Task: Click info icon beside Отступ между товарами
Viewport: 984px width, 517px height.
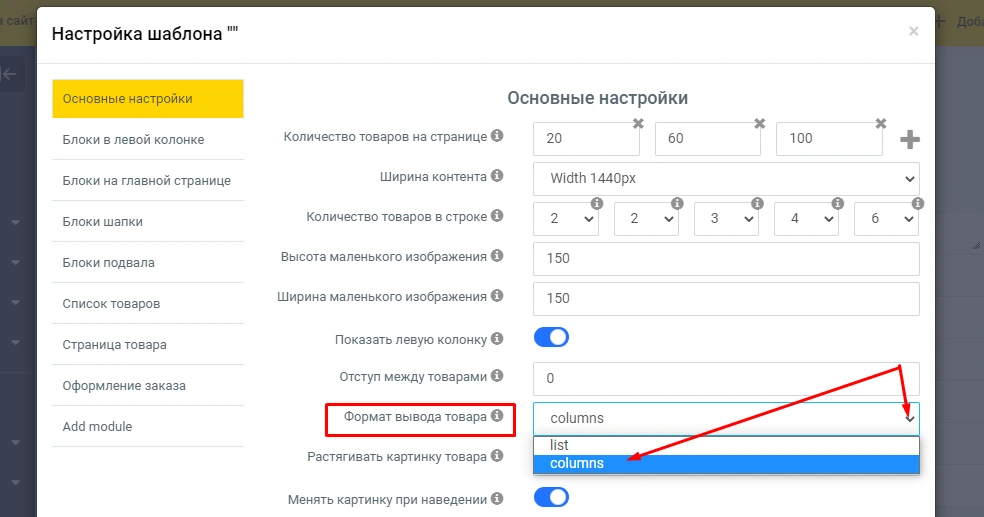Action: tap(497, 376)
